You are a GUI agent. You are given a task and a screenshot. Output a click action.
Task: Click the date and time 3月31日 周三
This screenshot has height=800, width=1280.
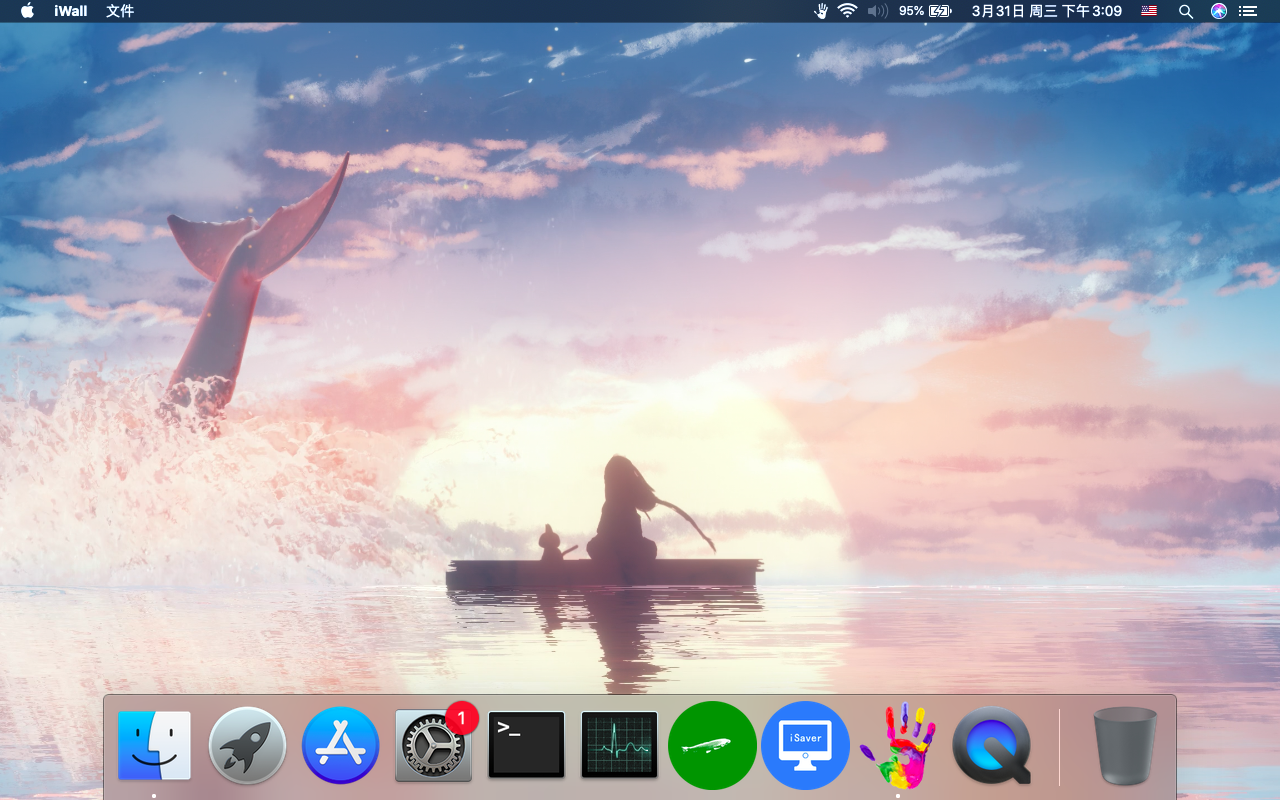pyautogui.click(x=1046, y=11)
